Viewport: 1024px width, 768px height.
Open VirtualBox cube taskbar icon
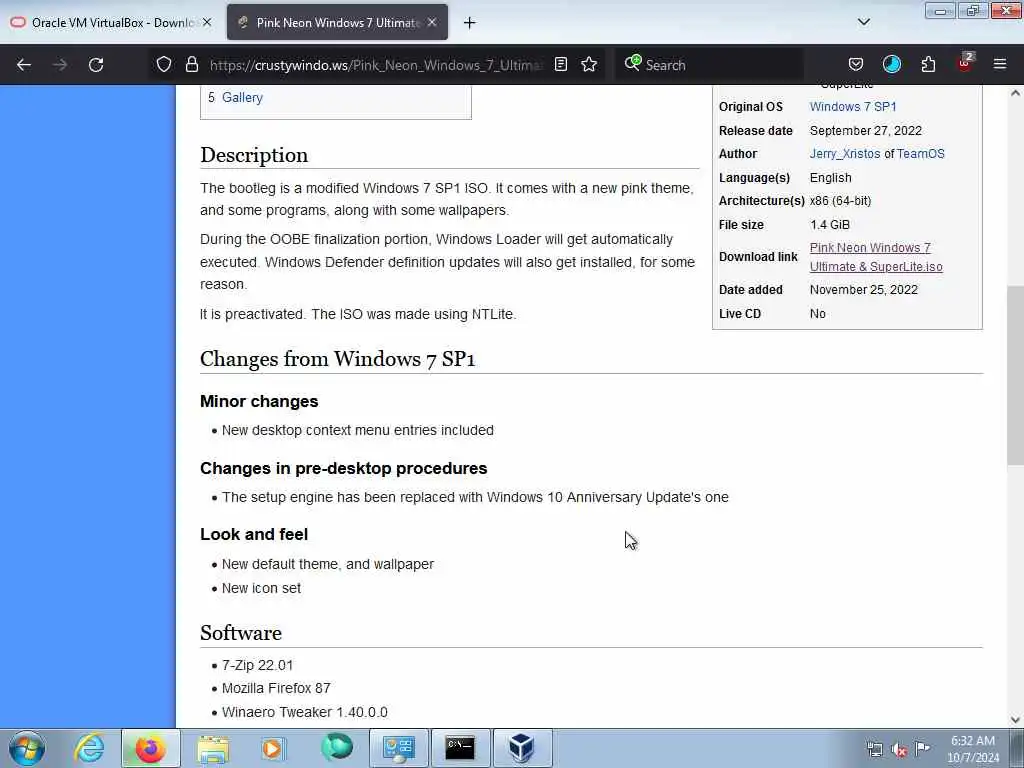click(522, 748)
